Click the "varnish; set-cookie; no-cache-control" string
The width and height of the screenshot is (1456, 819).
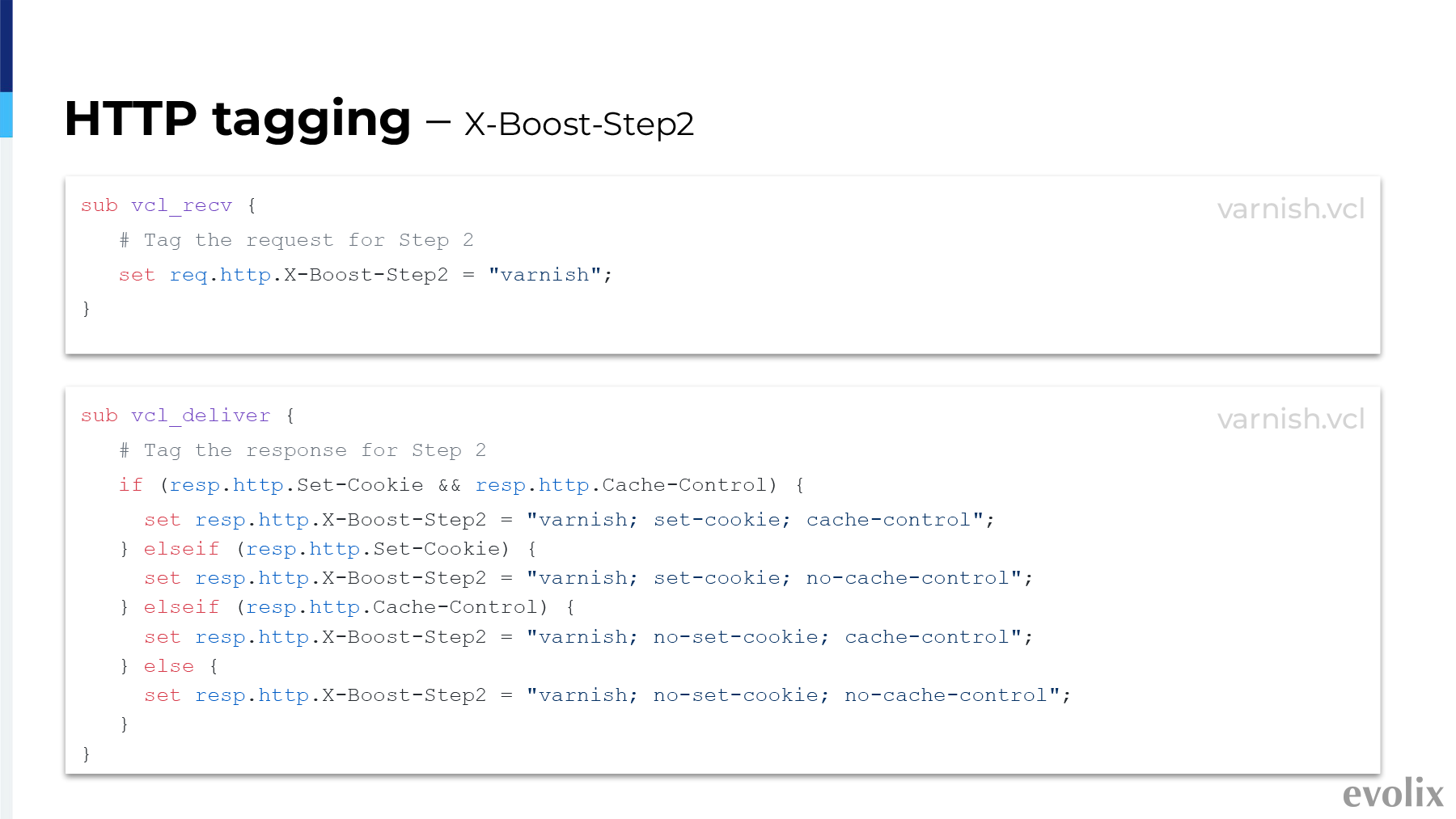tap(774, 578)
